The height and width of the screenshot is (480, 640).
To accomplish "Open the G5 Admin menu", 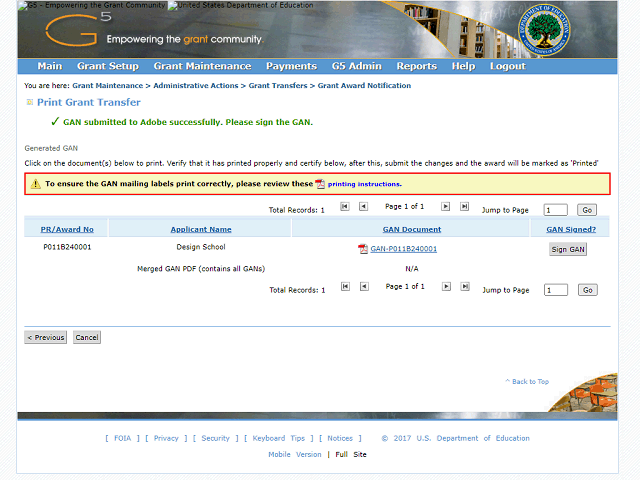I will (x=356, y=66).
